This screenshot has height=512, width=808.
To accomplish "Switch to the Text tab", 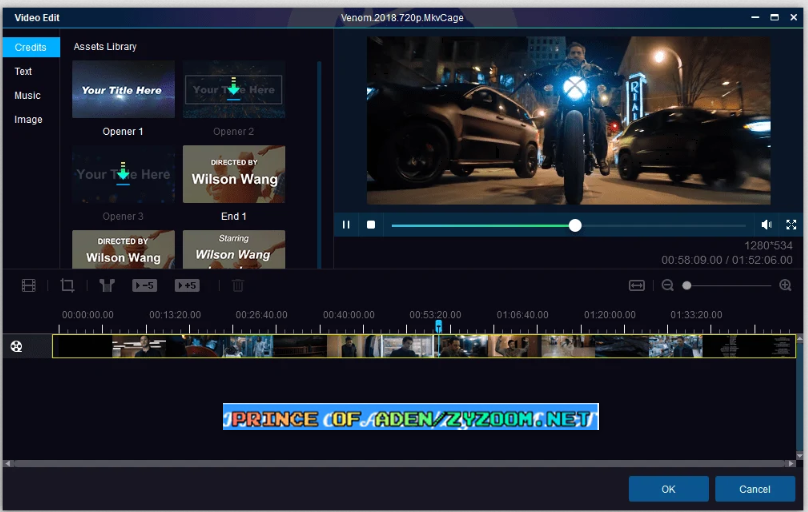I will tap(23, 72).
